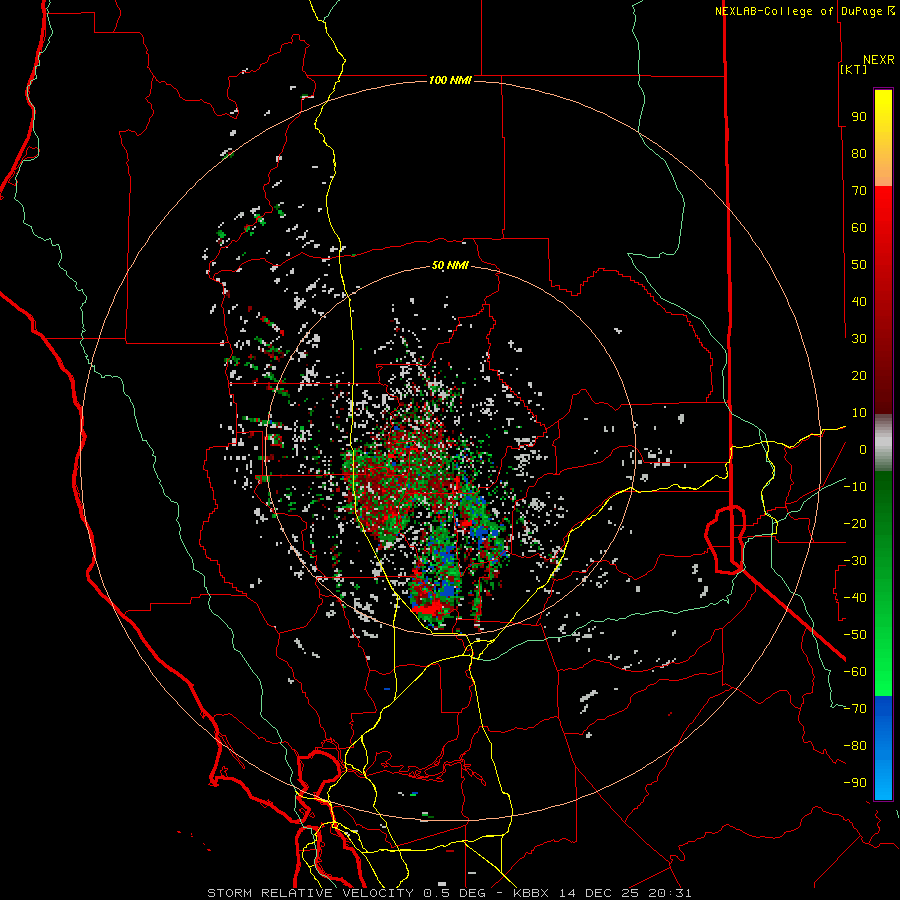Click the NEXR label above color scale
This screenshot has height=900, width=900.
tap(879, 60)
